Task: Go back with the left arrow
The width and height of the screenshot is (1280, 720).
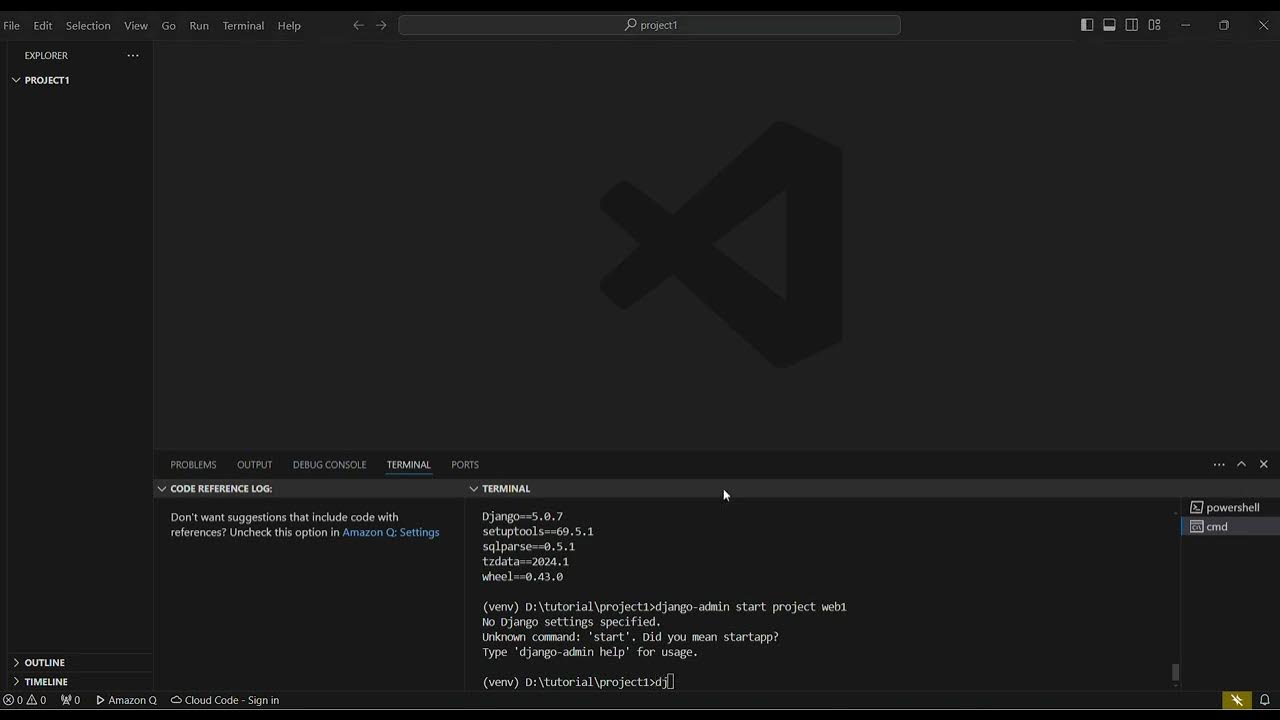Action: (x=358, y=25)
